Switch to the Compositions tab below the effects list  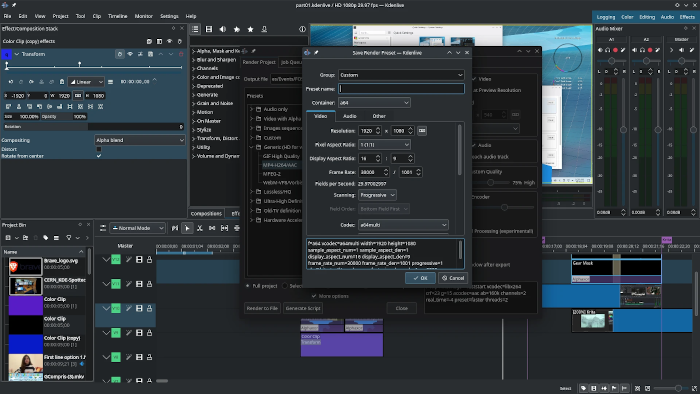click(x=206, y=214)
